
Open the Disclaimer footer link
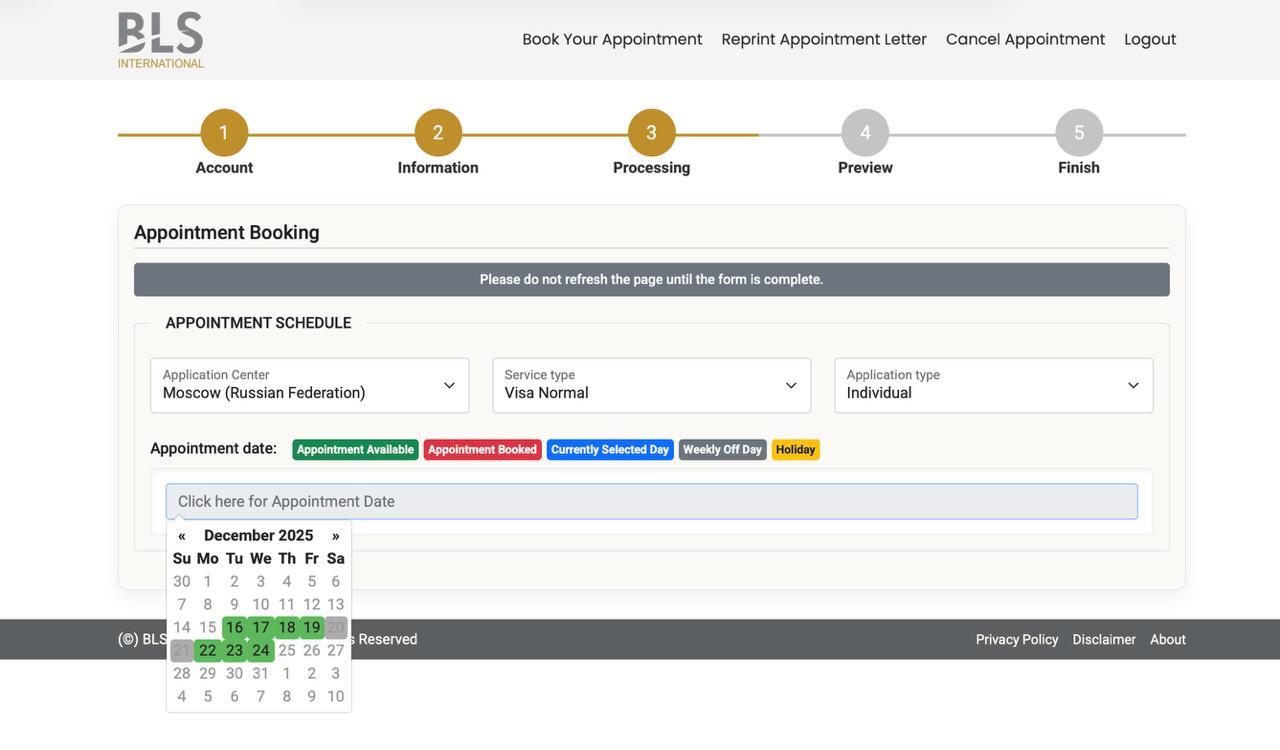click(1104, 640)
